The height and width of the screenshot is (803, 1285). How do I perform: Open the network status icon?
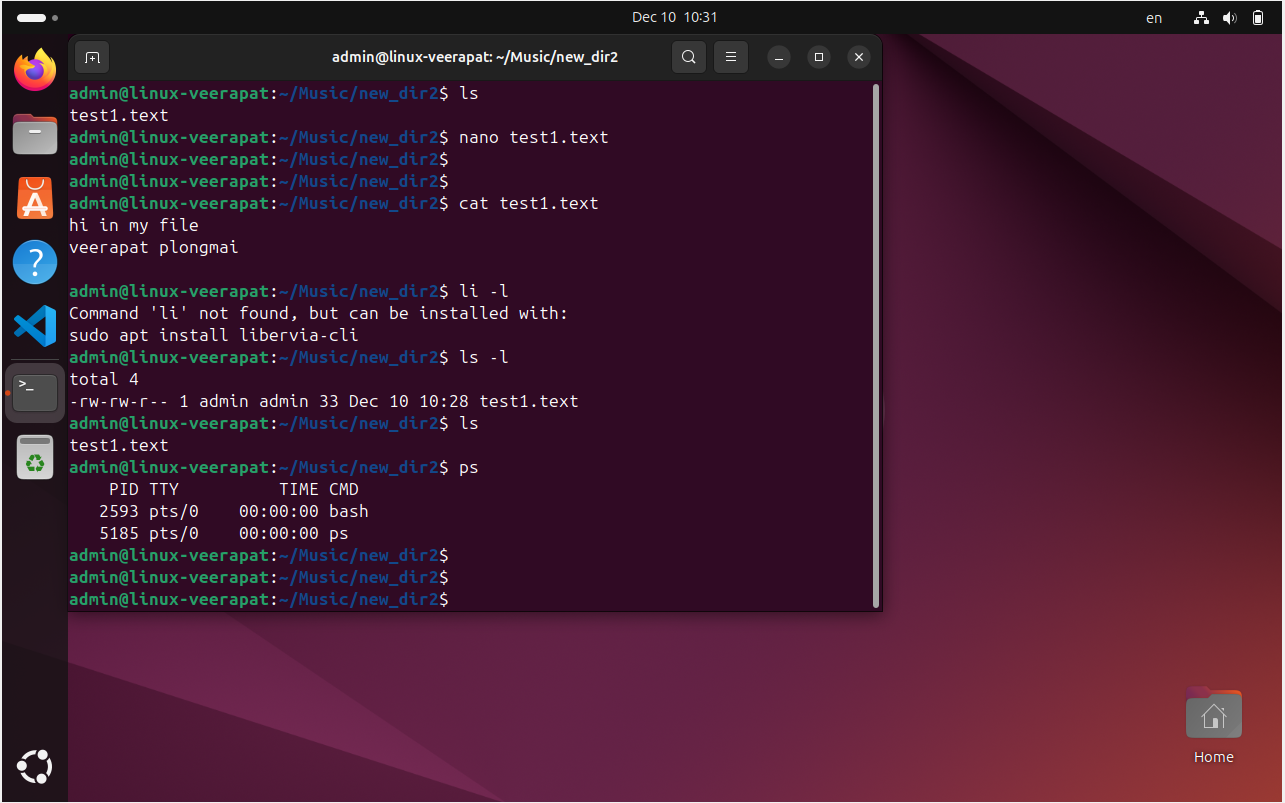(1202, 17)
